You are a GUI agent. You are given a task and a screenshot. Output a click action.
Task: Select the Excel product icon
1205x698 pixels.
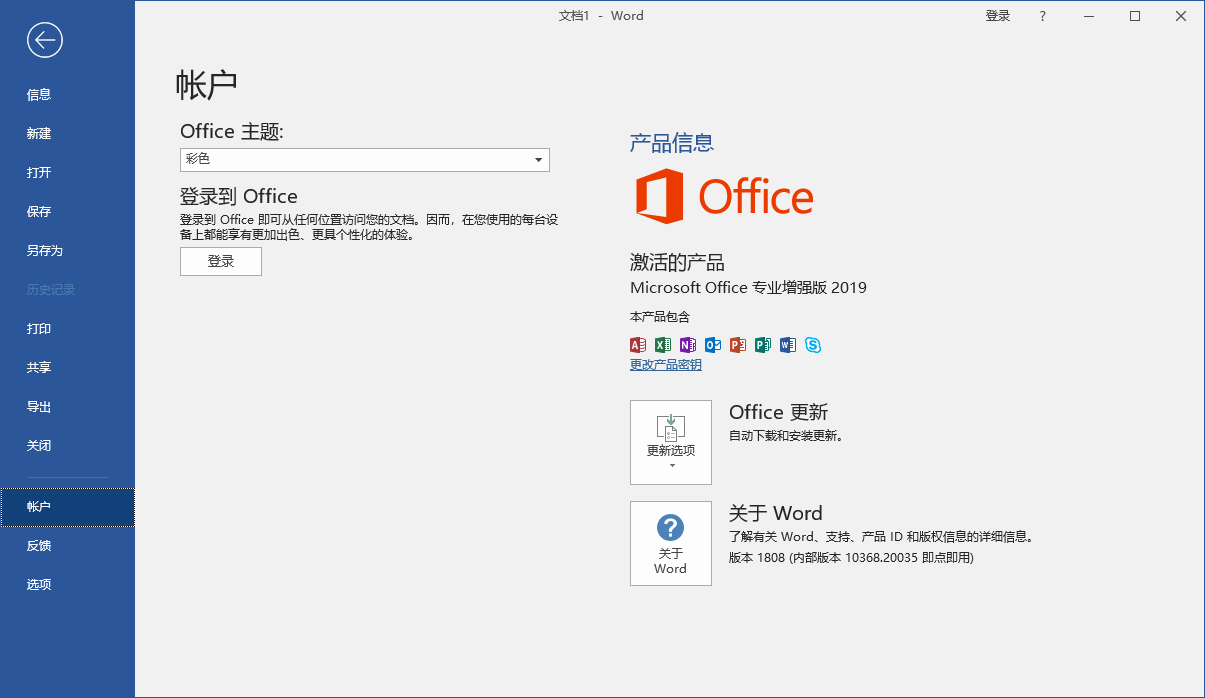click(663, 344)
